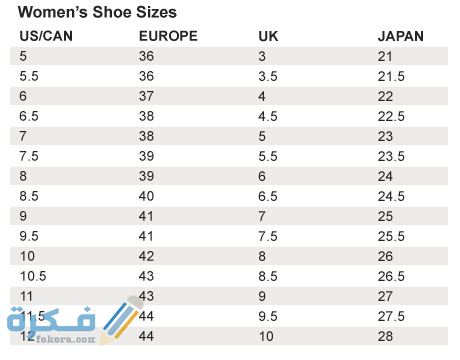This screenshot has width=460, height=360.
Task: Click UK size 10 cell
Action: click(266, 336)
